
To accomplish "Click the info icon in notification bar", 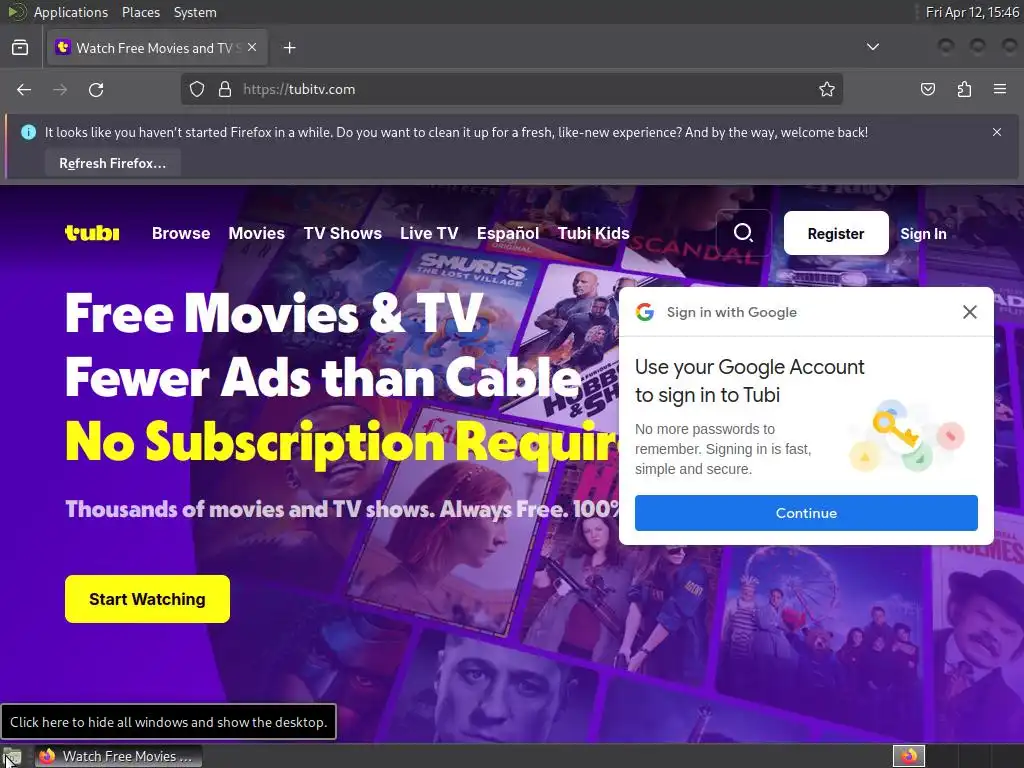I will (x=29, y=132).
